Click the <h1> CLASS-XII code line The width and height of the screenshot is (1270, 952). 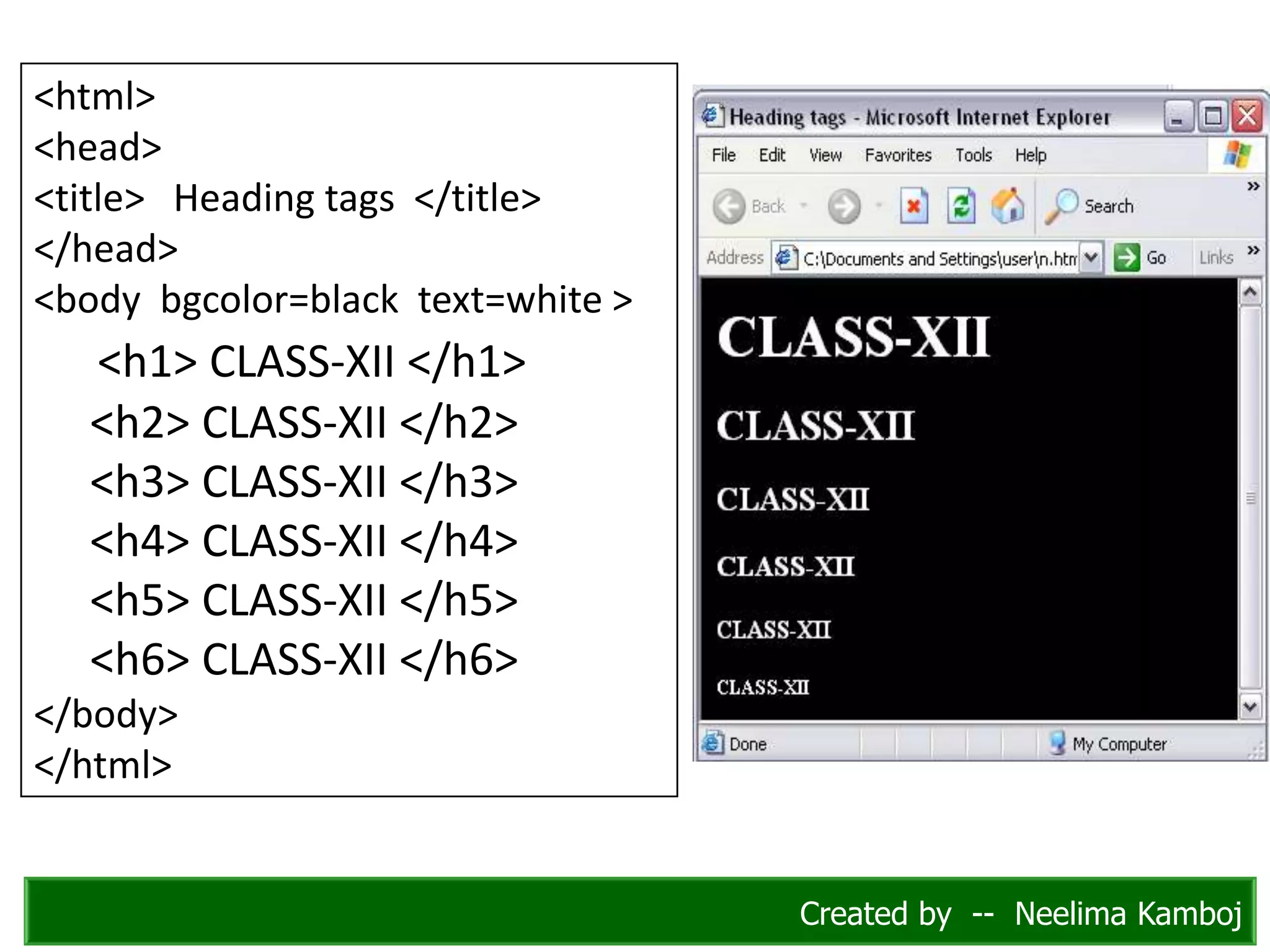311,362
